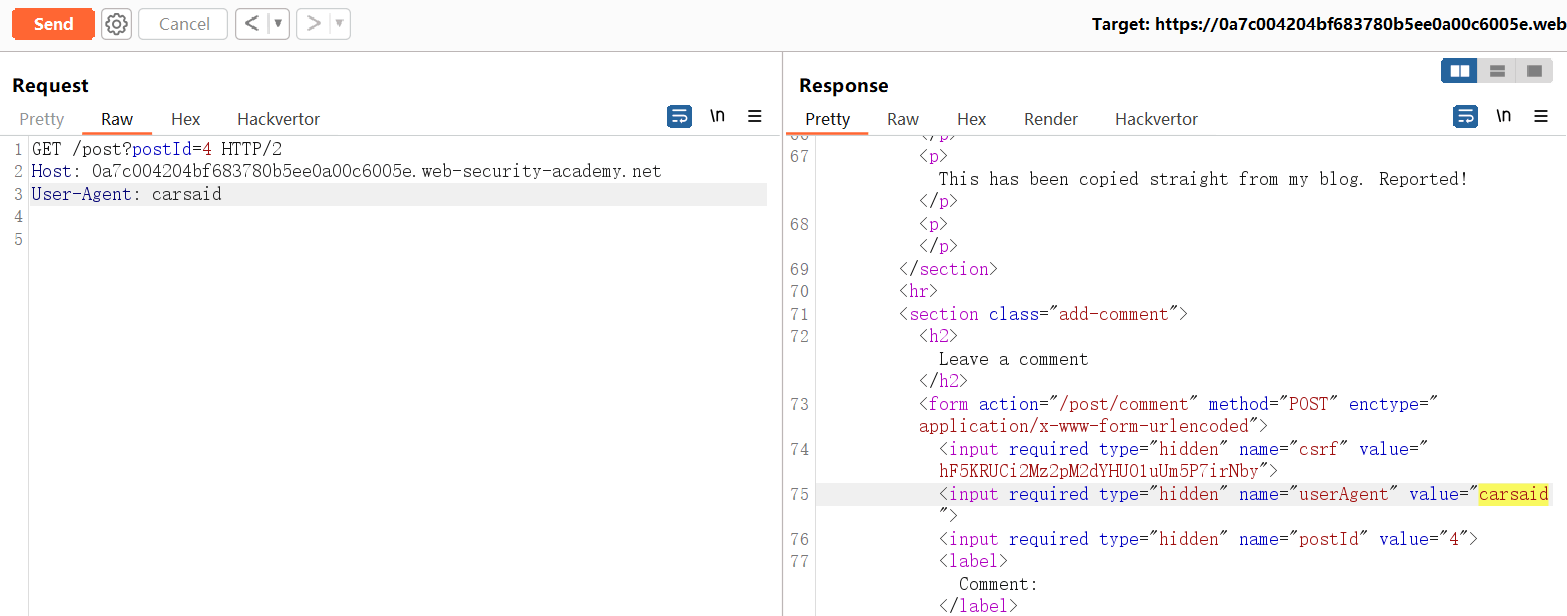The image size is (1567, 616).
Task: Open request settings gear icon
Action: coord(117,24)
